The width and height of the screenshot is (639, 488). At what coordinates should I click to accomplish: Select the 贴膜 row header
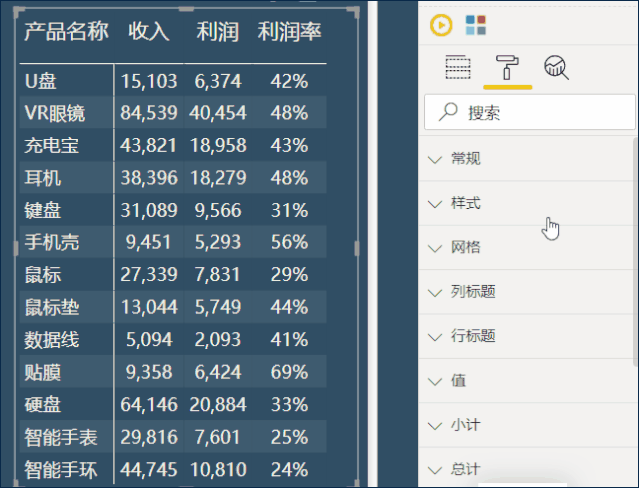tap(42, 372)
